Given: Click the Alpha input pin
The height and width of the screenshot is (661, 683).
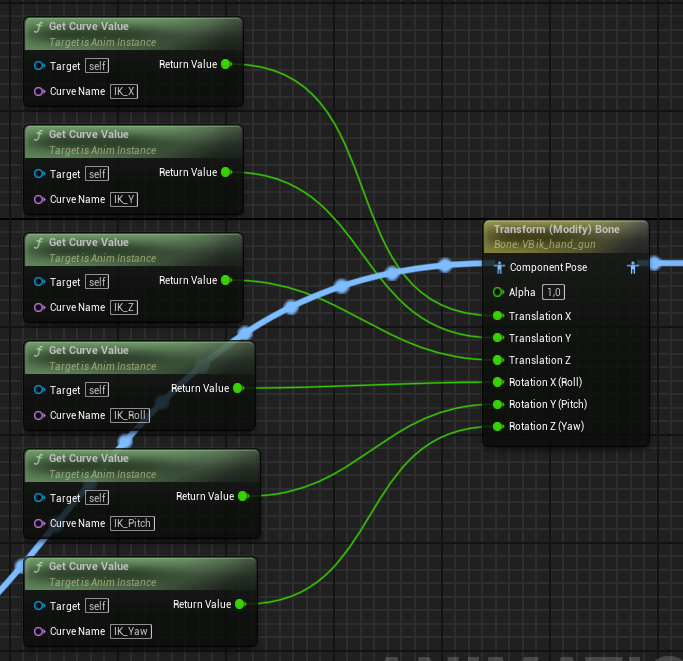Looking at the screenshot, I should pyautogui.click(x=498, y=292).
